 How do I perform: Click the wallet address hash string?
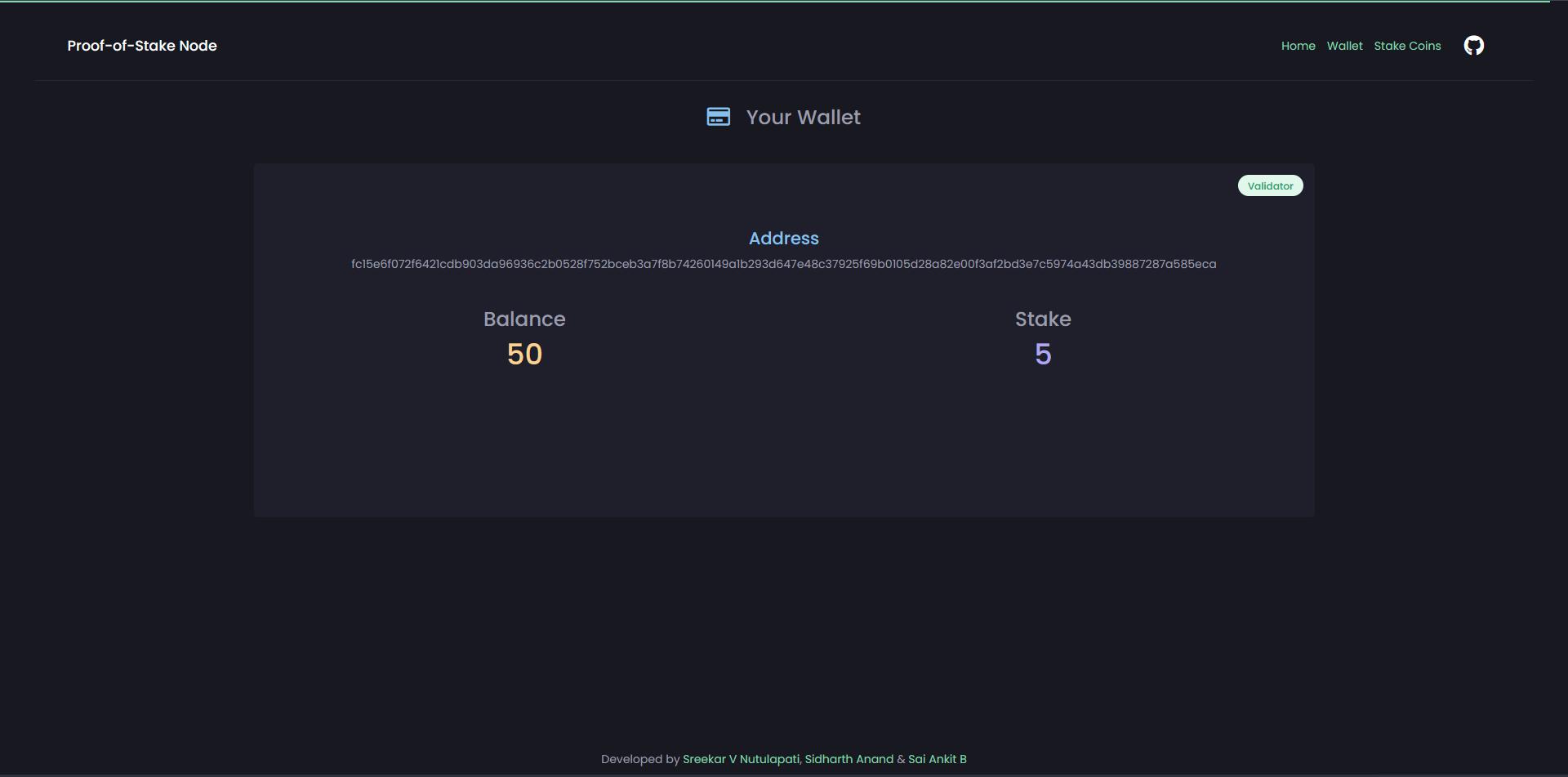click(x=783, y=264)
